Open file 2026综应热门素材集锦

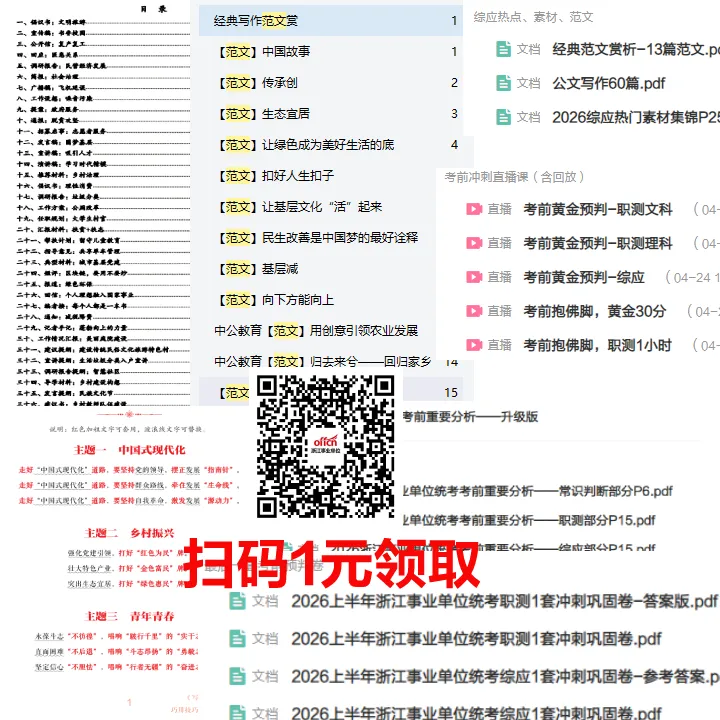tap(636, 118)
